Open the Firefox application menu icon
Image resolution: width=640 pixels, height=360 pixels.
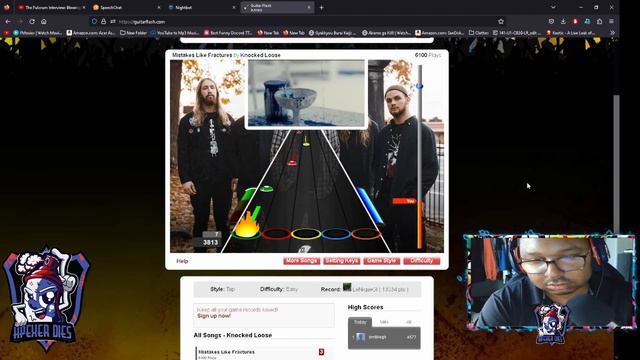pos(611,21)
